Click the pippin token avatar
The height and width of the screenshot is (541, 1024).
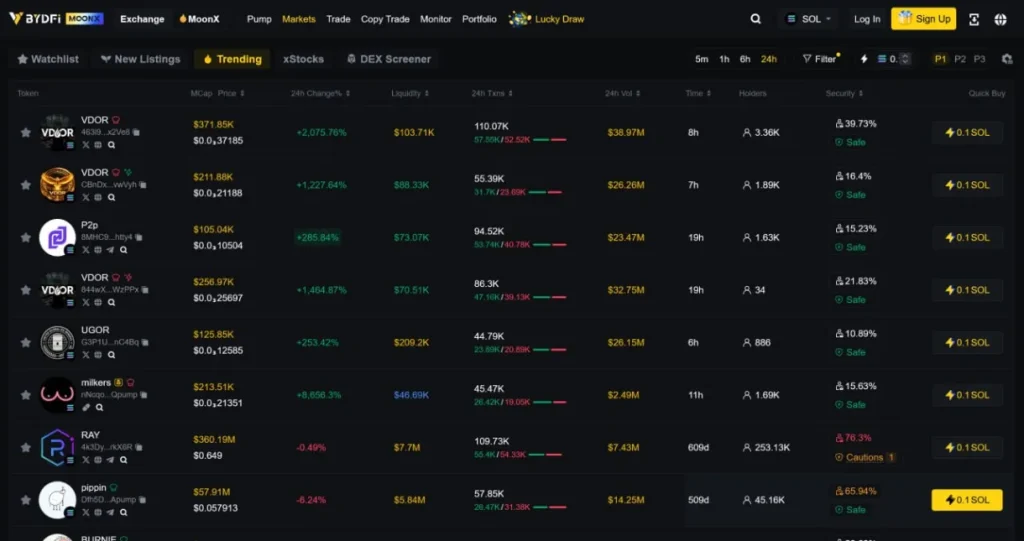[57, 500]
